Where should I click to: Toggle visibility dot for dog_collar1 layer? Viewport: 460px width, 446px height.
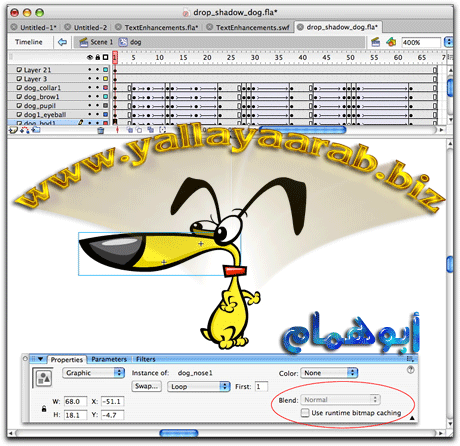coord(90,88)
